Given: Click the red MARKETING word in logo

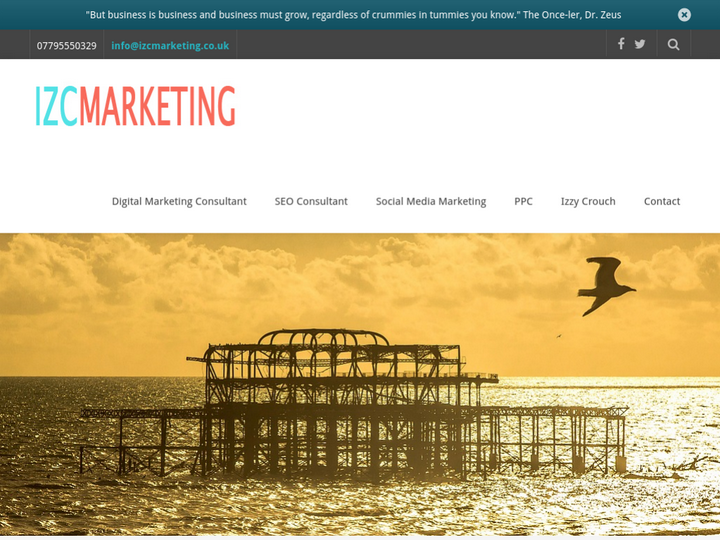Looking at the screenshot, I should click(x=158, y=106).
